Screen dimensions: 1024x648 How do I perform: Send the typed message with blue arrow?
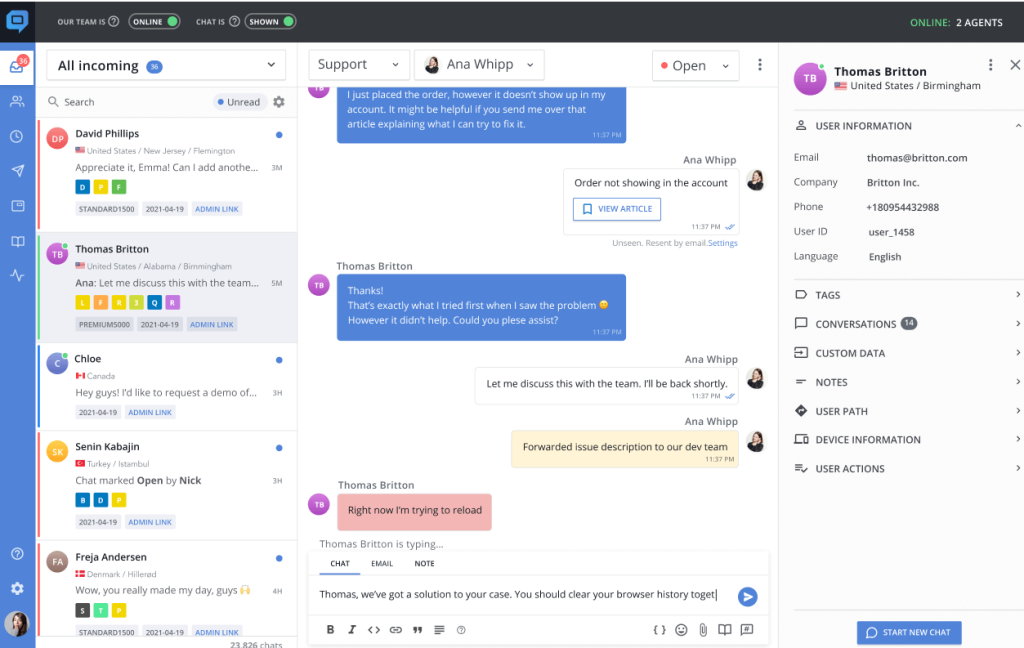coord(747,596)
